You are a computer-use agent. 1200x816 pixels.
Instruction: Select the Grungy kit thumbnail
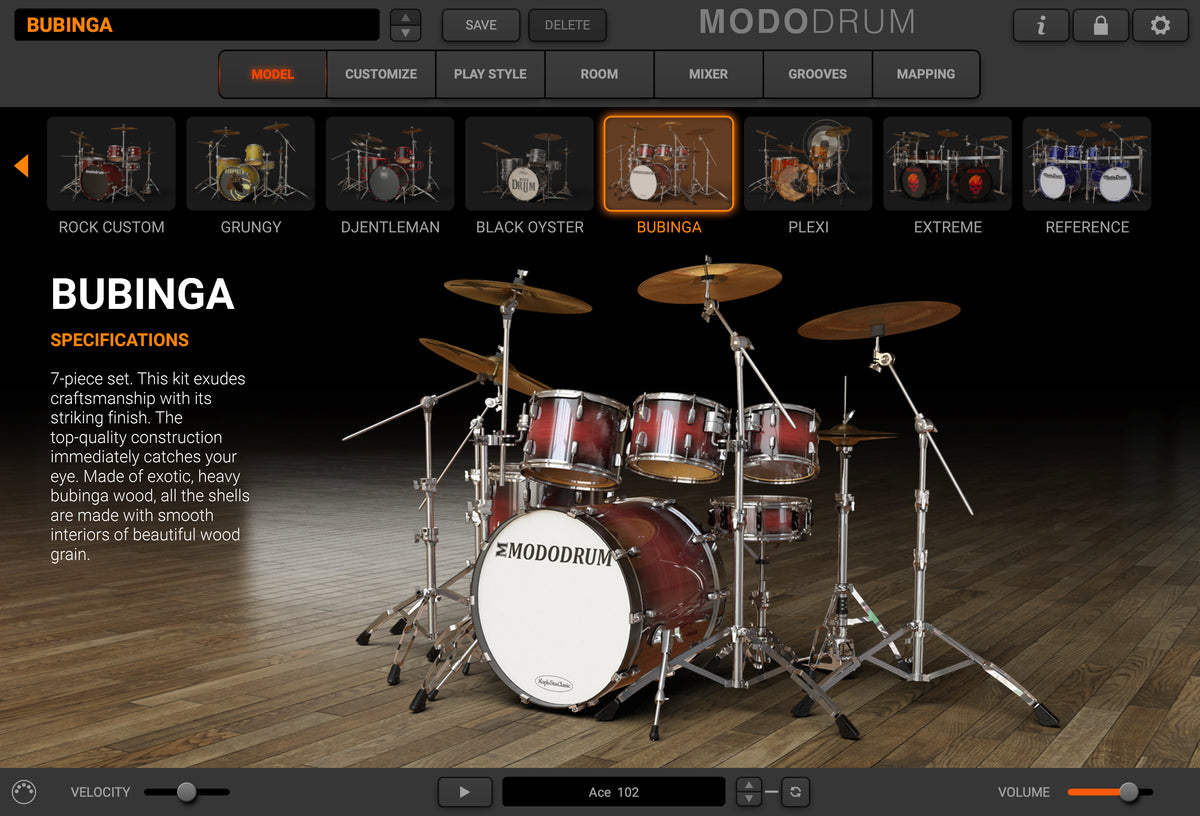click(250, 164)
